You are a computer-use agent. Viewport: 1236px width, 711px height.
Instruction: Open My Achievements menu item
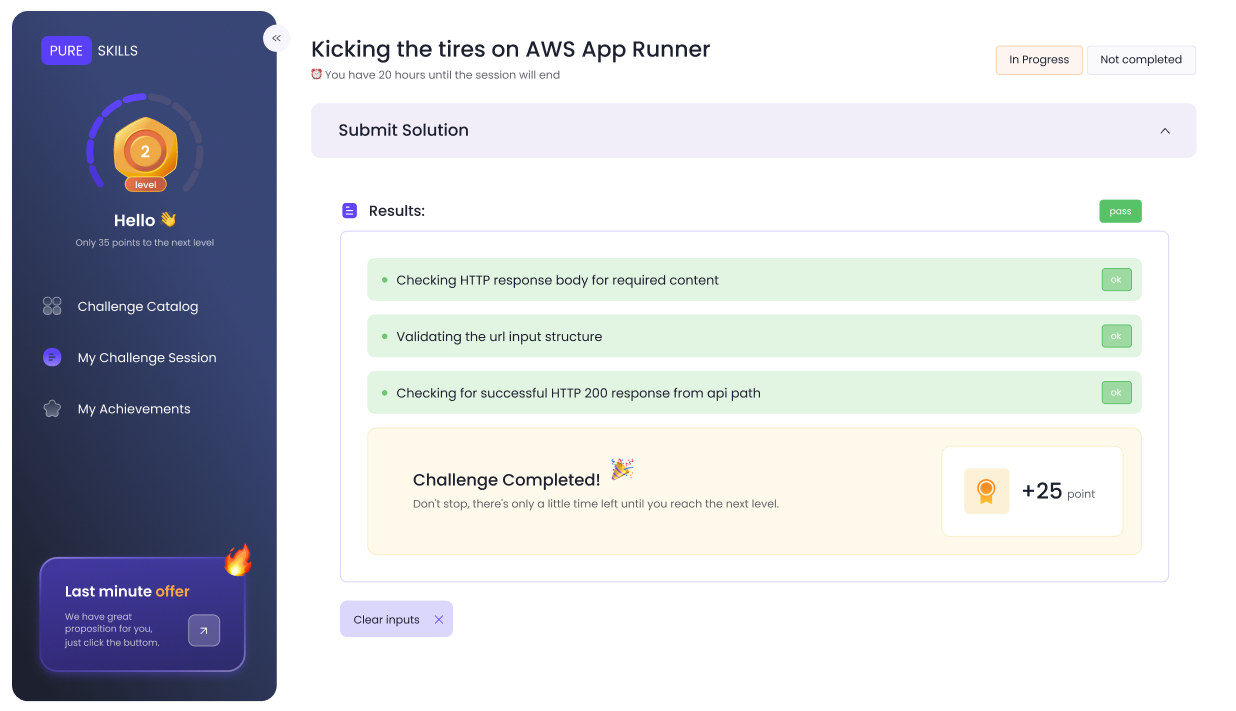pyautogui.click(x=134, y=409)
